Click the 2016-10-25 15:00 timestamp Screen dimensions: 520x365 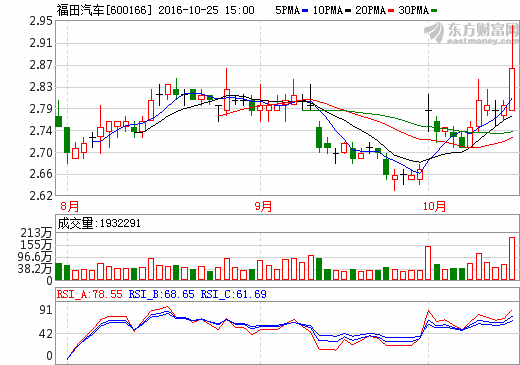pyautogui.click(x=206, y=10)
